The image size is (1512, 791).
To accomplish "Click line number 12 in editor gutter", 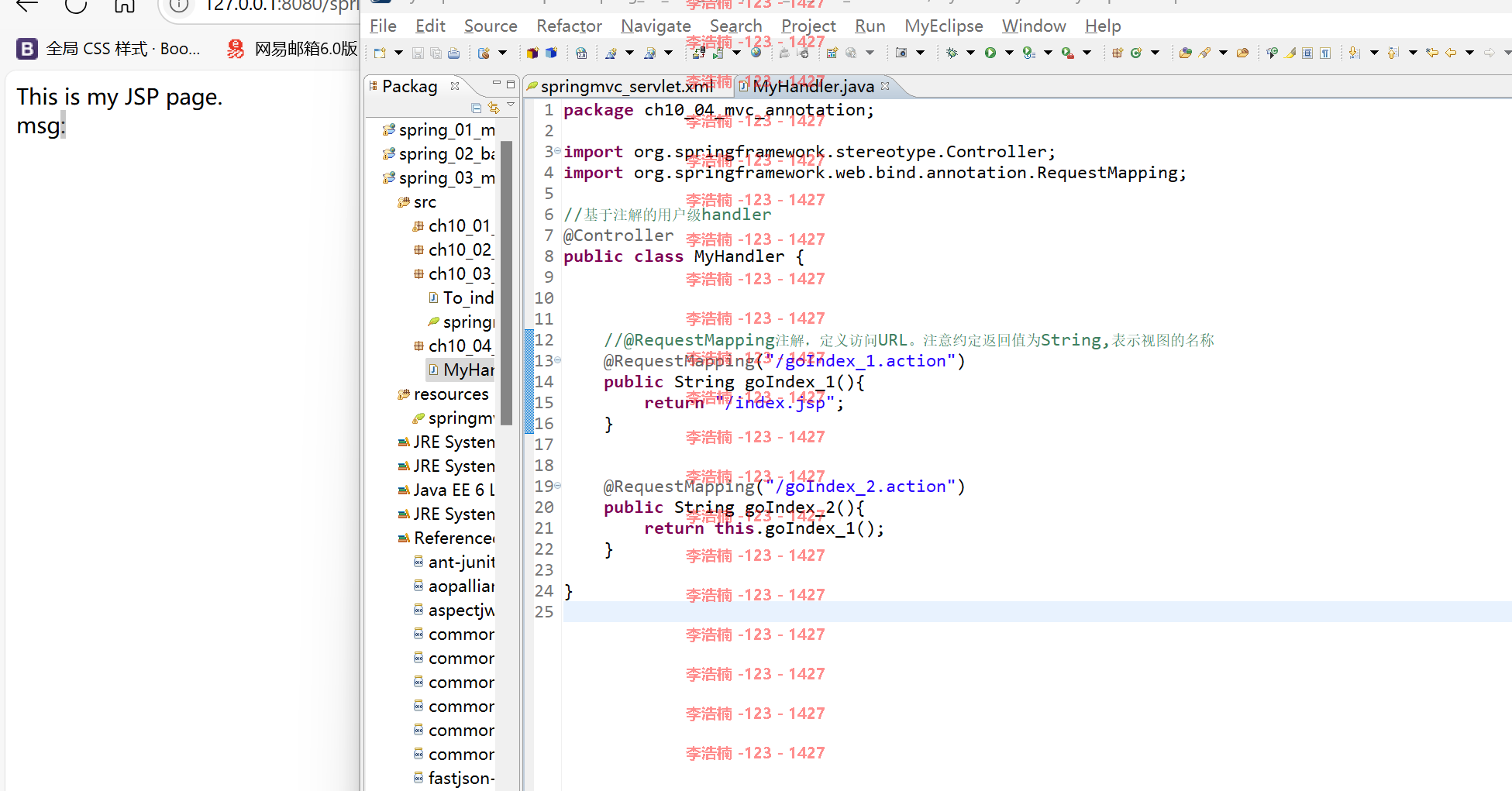I will click(544, 339).
